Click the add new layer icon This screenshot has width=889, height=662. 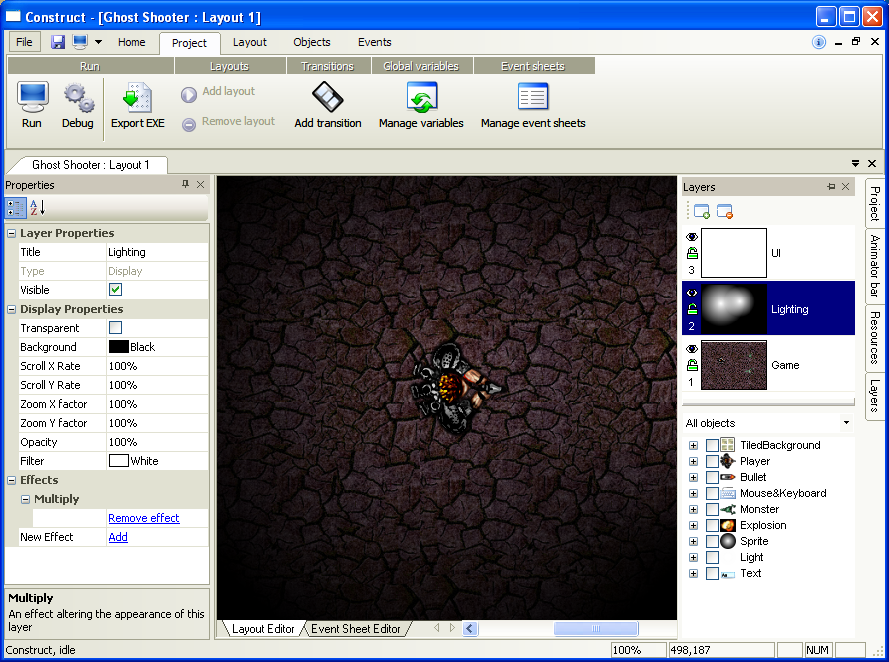[x=701, y=211]
